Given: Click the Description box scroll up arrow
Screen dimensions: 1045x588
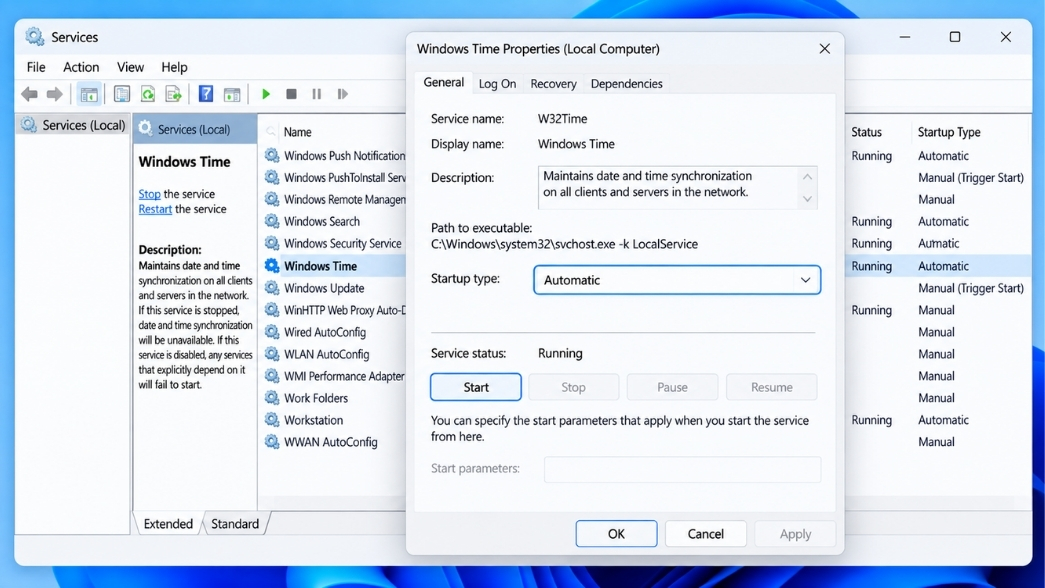Looking at the screenshot, I should pos(807,177).
